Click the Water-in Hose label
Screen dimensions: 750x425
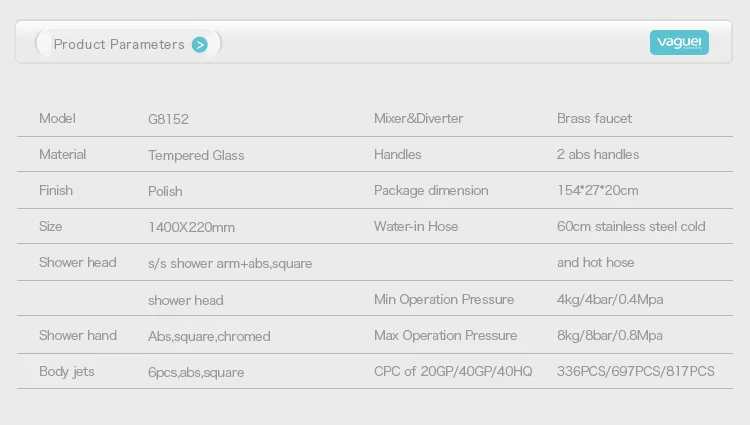416,226
